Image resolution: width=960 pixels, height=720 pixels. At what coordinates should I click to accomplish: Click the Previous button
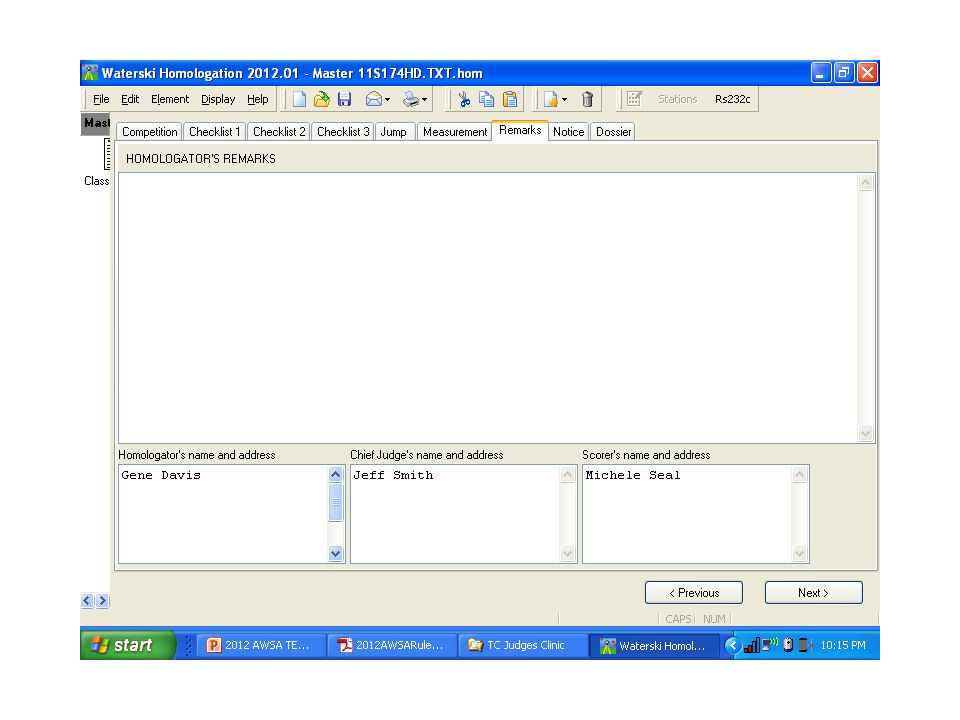point(694,593)
